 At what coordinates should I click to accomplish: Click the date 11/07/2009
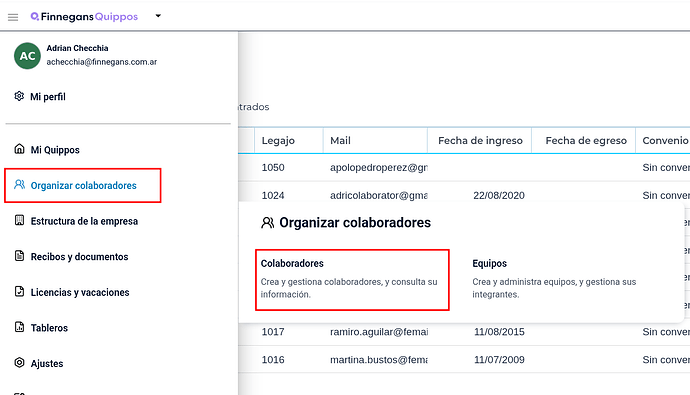[x=499, y=360]
